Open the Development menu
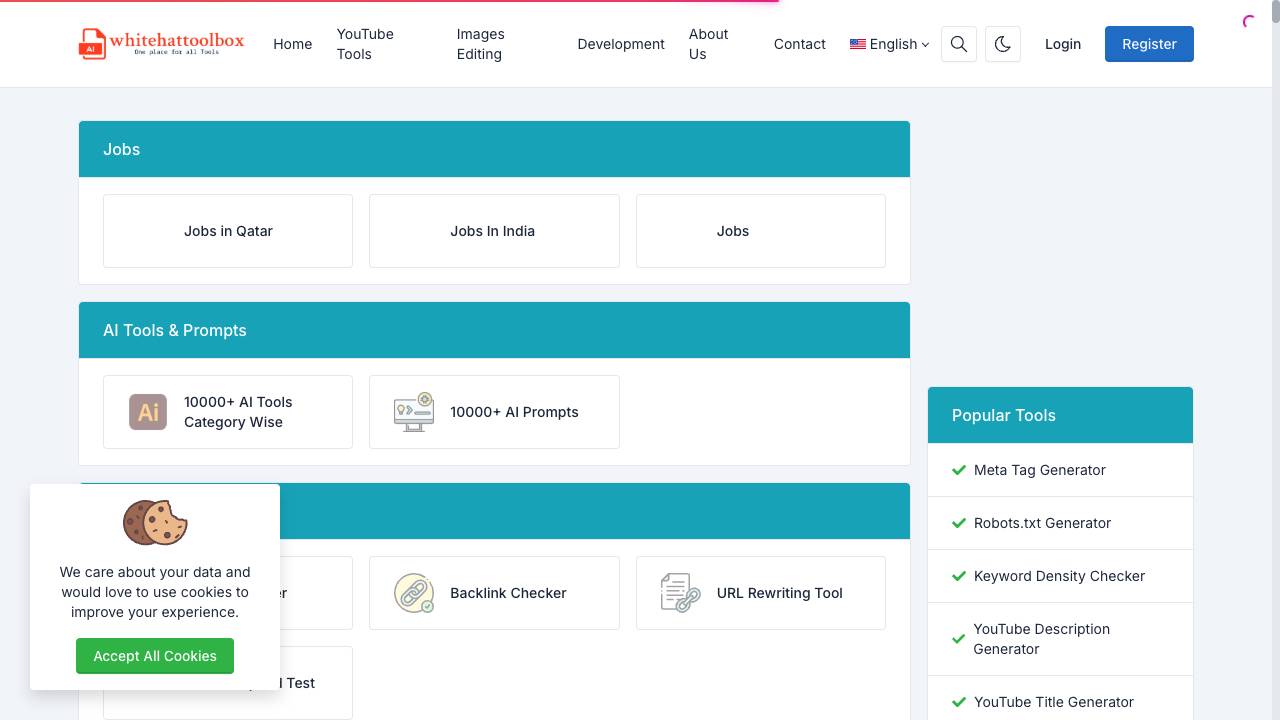1280x720 pixels. [621, 44]
